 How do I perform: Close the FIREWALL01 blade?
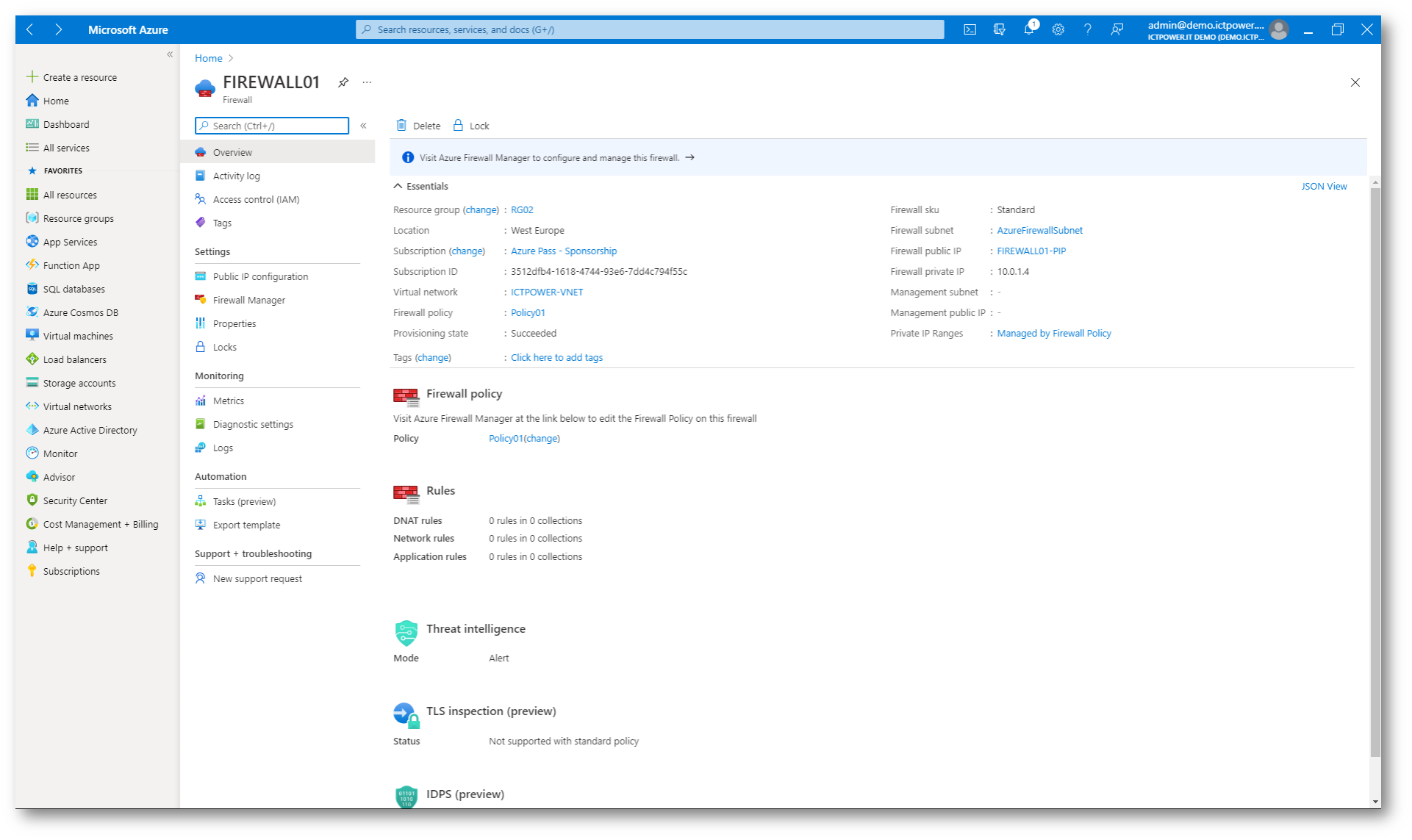pos(1355,82)
